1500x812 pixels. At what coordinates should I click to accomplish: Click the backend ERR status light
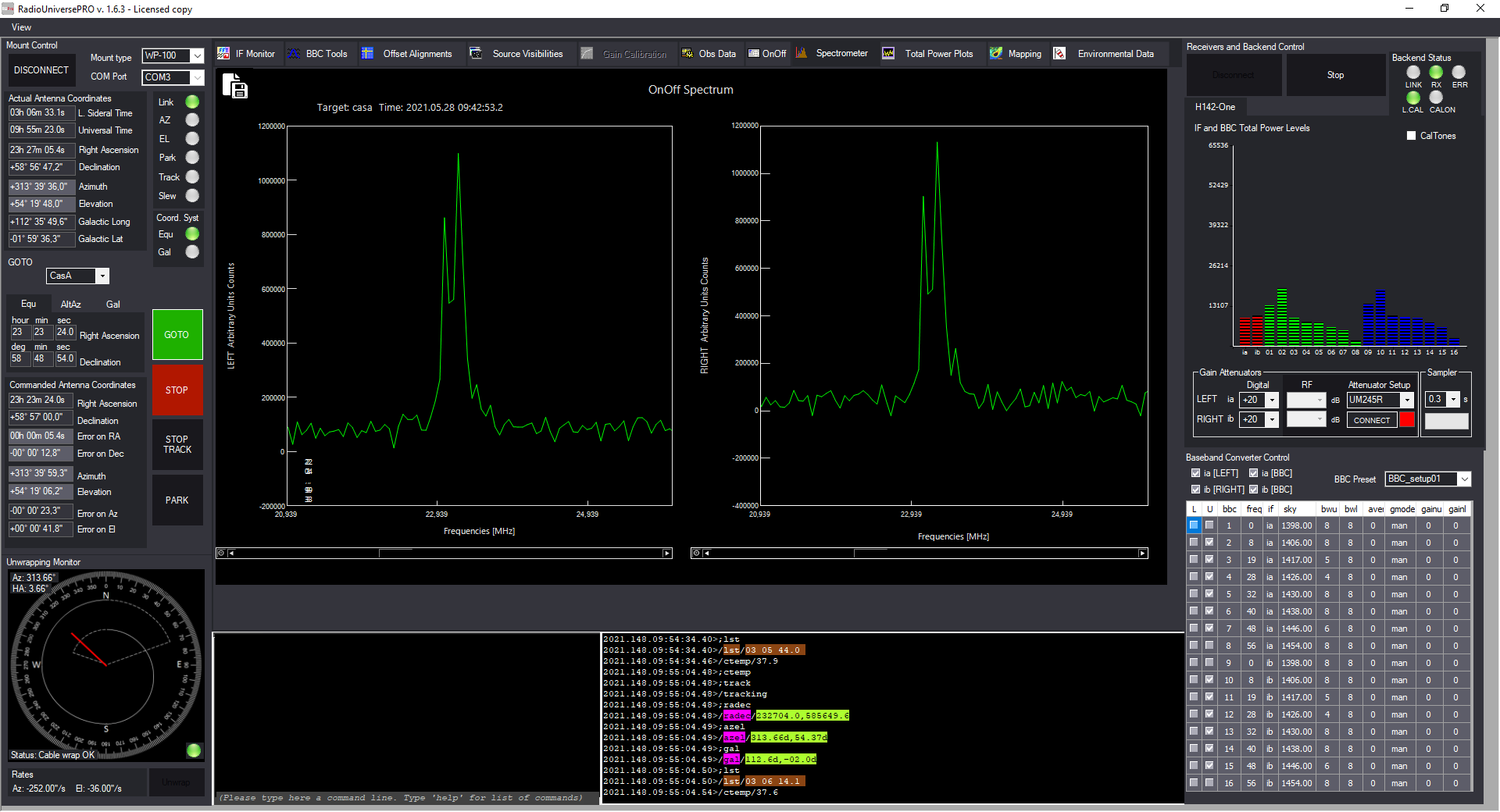tap(1459, 73)
